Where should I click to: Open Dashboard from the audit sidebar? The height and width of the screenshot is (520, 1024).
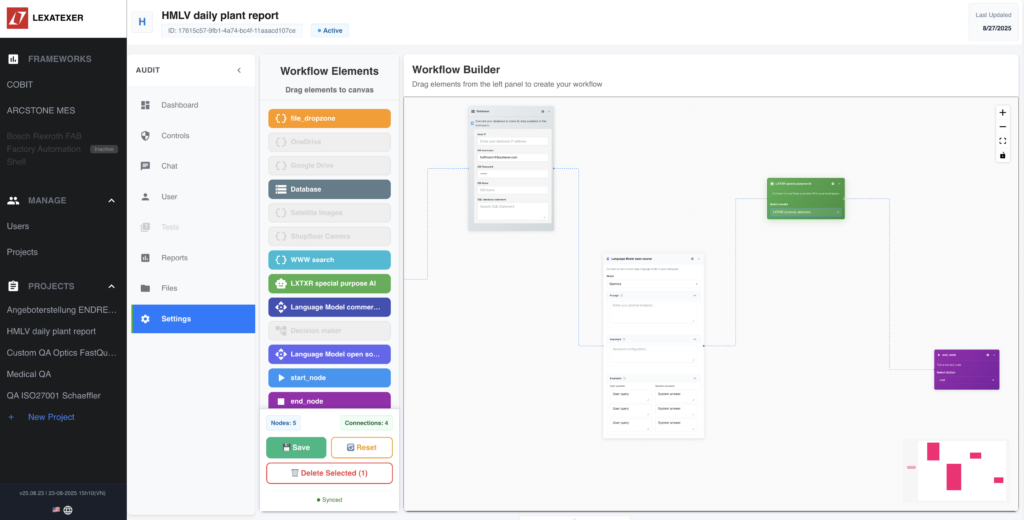[180, 105]
